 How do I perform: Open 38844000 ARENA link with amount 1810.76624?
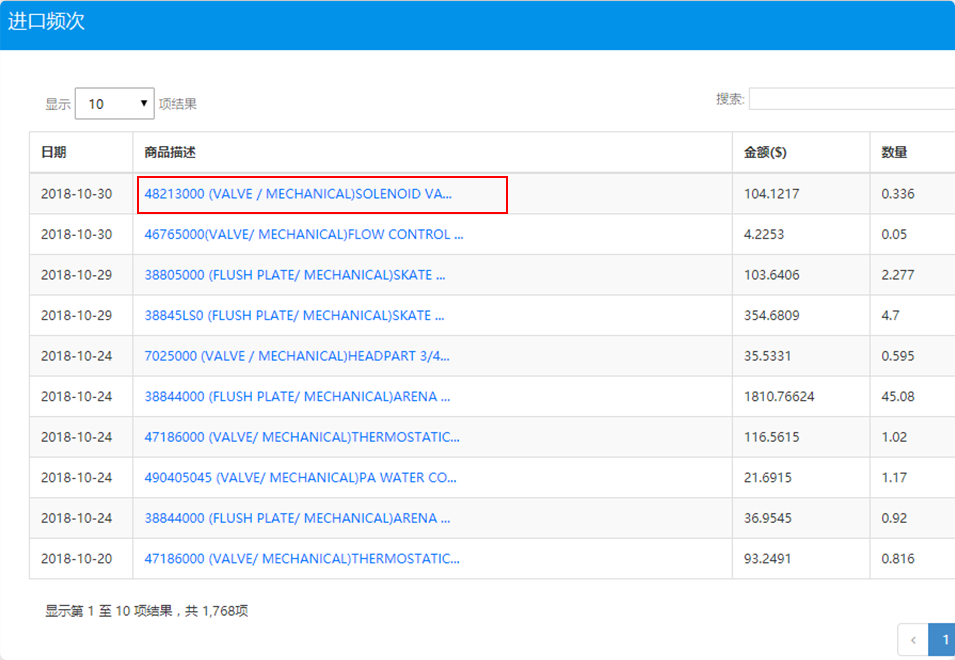pyautogui.click(x=297, y=396)
